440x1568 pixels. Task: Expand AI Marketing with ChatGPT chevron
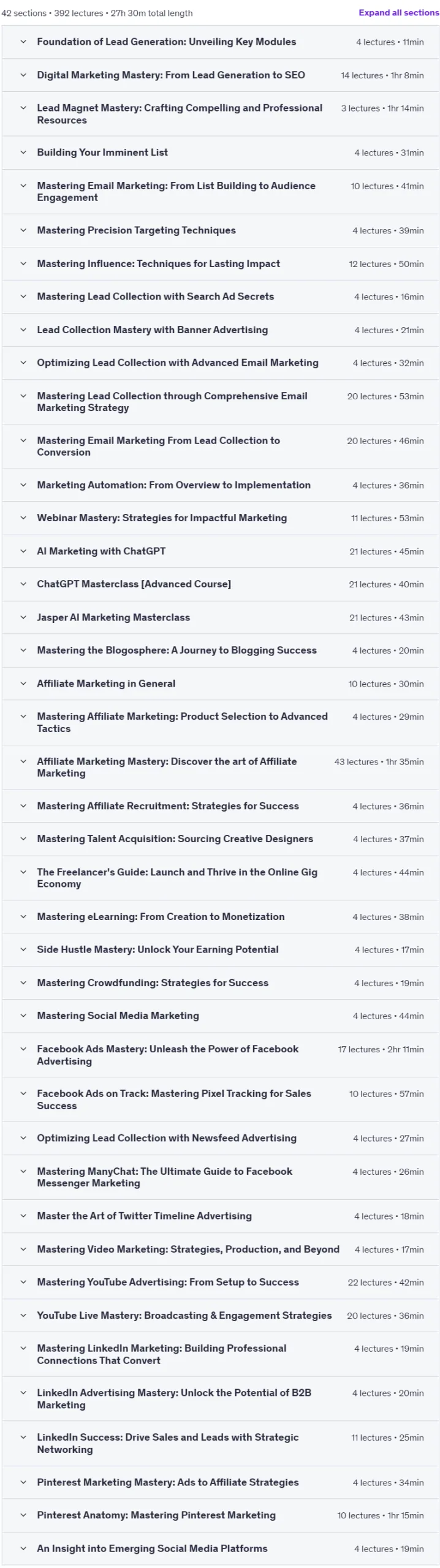[x=23, y=551]
